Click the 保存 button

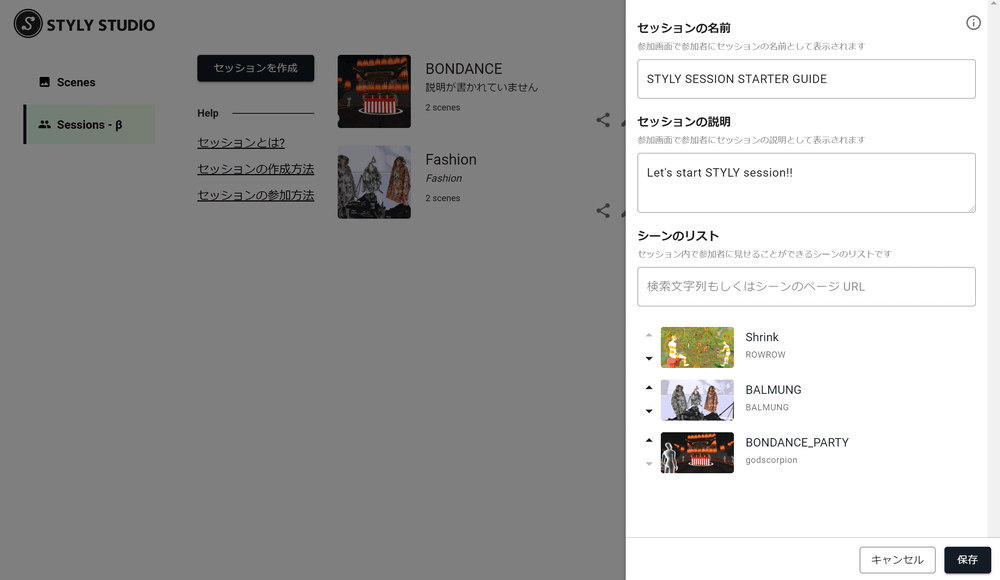967,560
